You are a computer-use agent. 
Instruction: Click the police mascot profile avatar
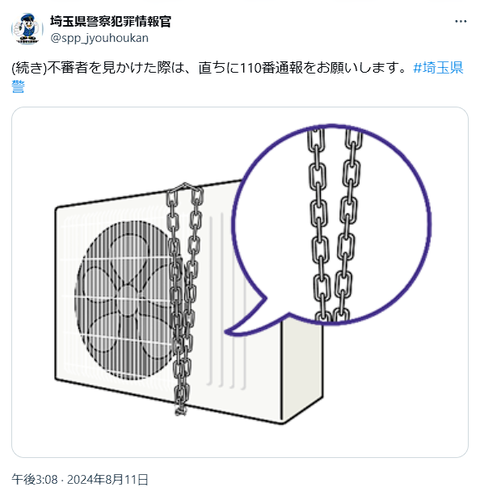pyautogui.click(x=27, y=29)
